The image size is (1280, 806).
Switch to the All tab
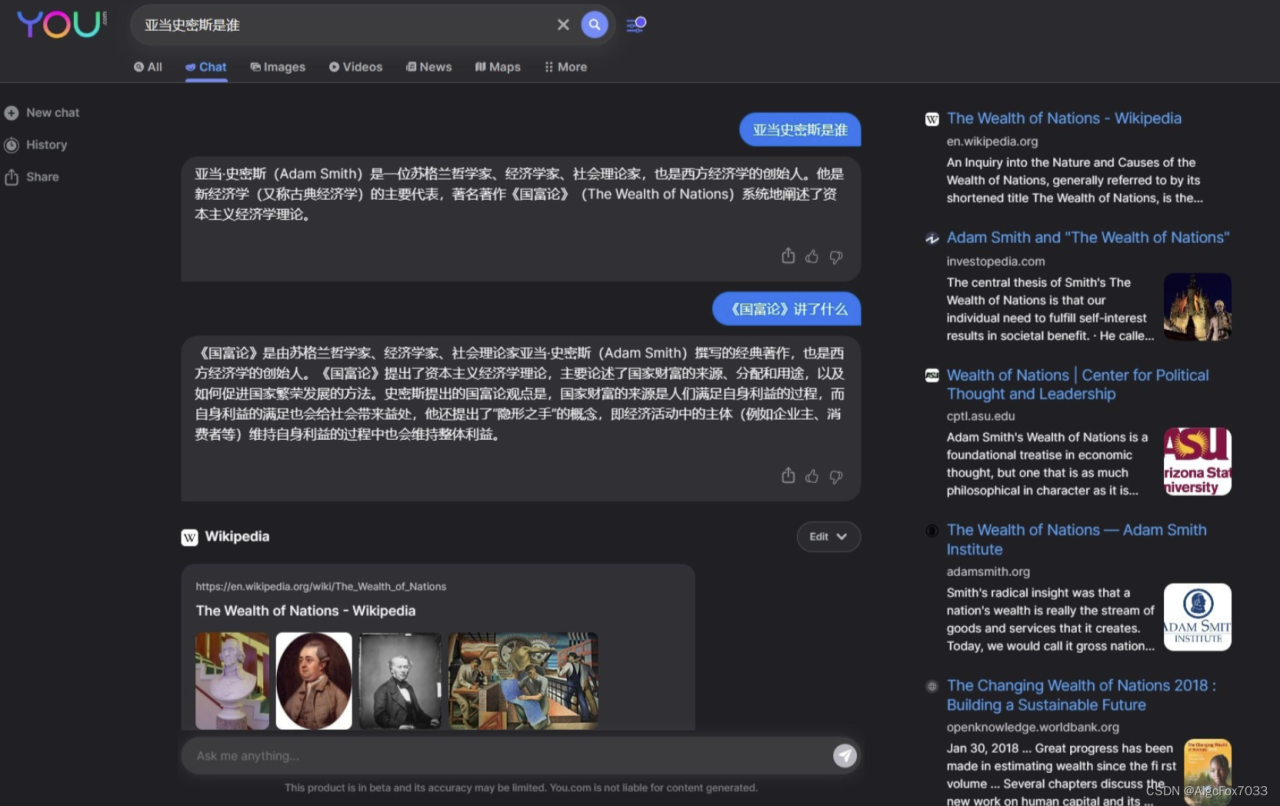(x=148, y=67)
